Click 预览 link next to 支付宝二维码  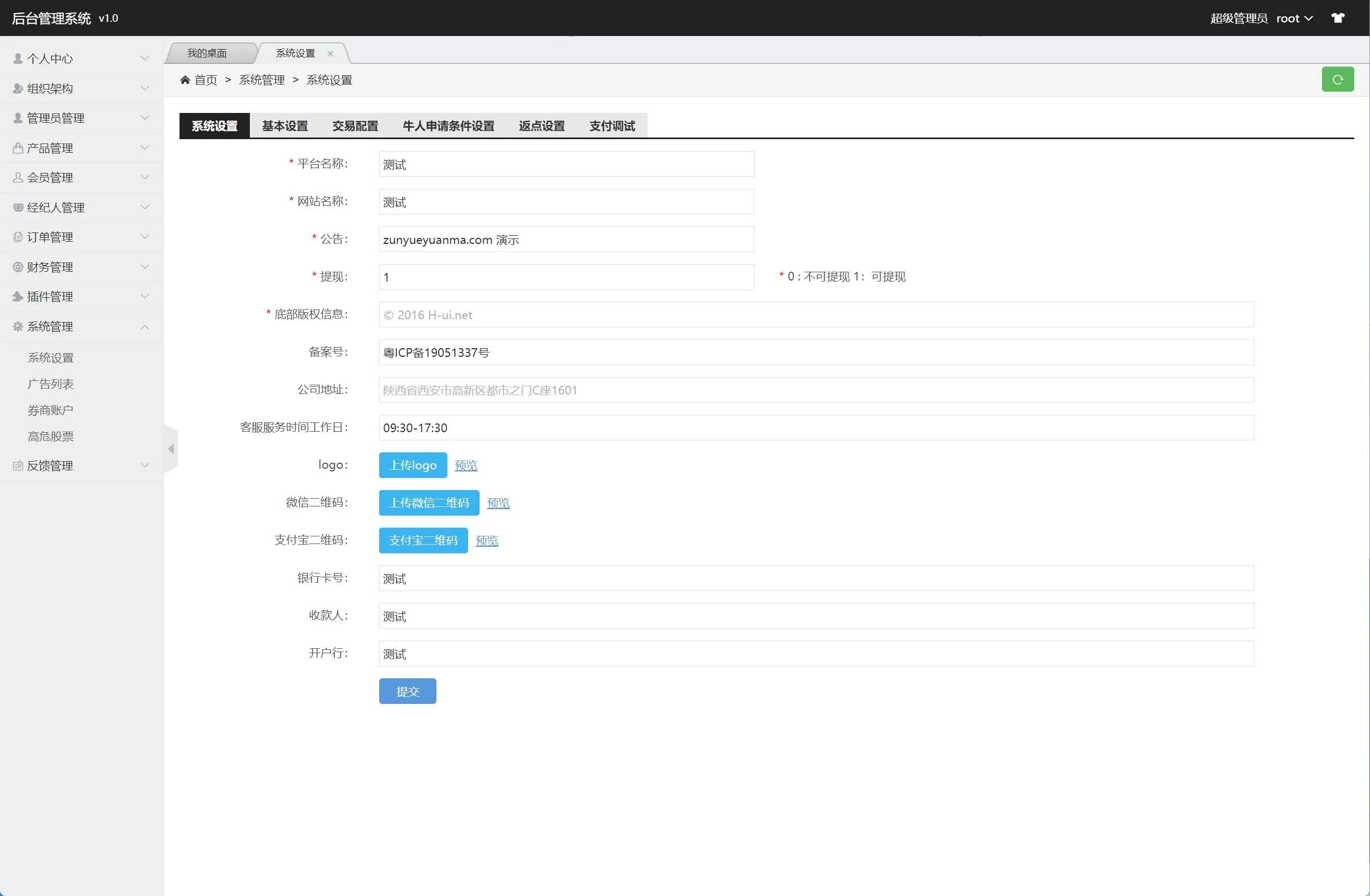coord(487,541)
